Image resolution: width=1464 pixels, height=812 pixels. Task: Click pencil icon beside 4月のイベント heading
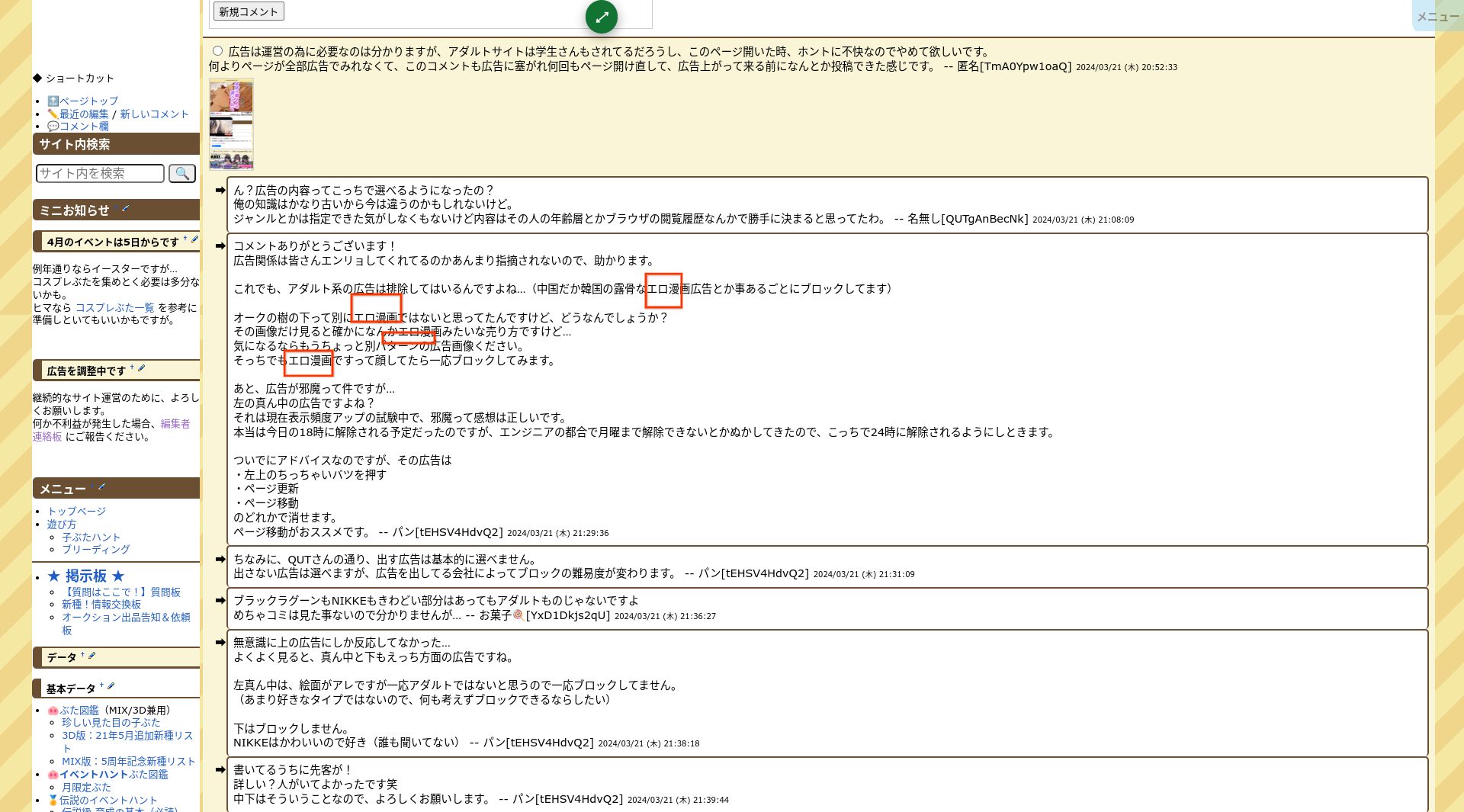[194, 239]
